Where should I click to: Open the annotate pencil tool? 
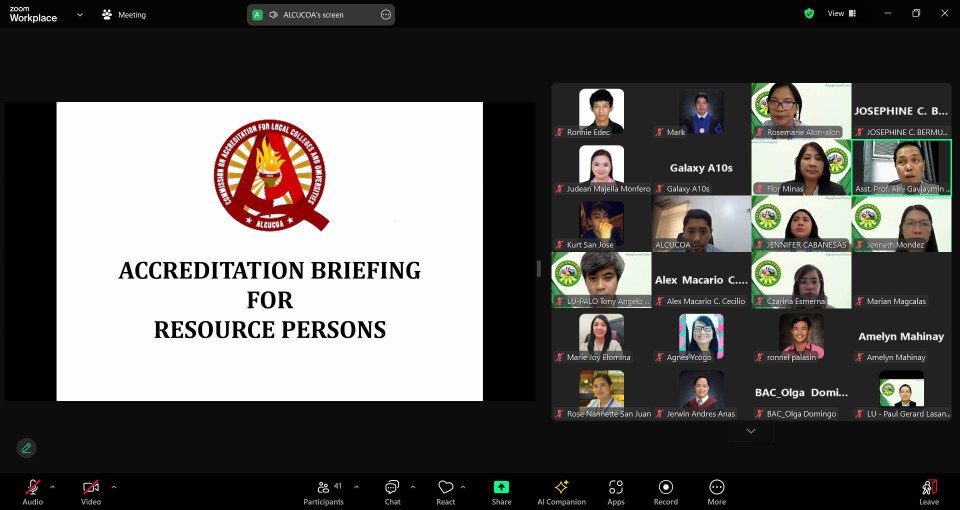pyautogui.click(x=27, y=448)
